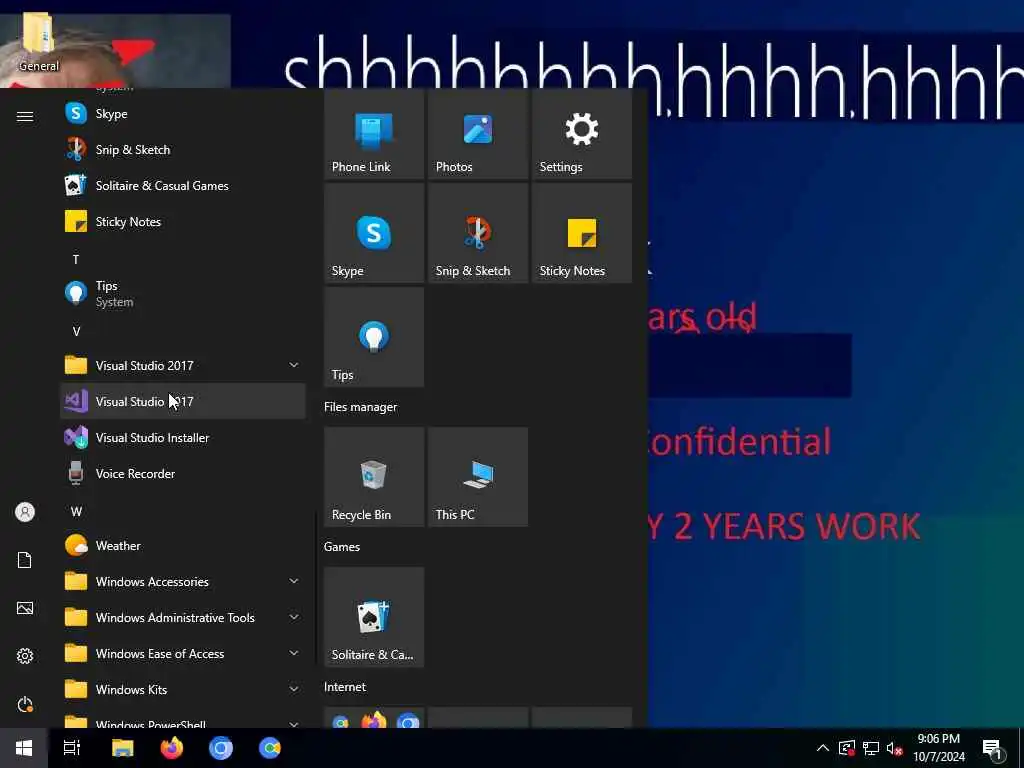The height and width of the screenshot is (768, 1024).
Task: Open the Tips app in the list
Action: (183, 293)
